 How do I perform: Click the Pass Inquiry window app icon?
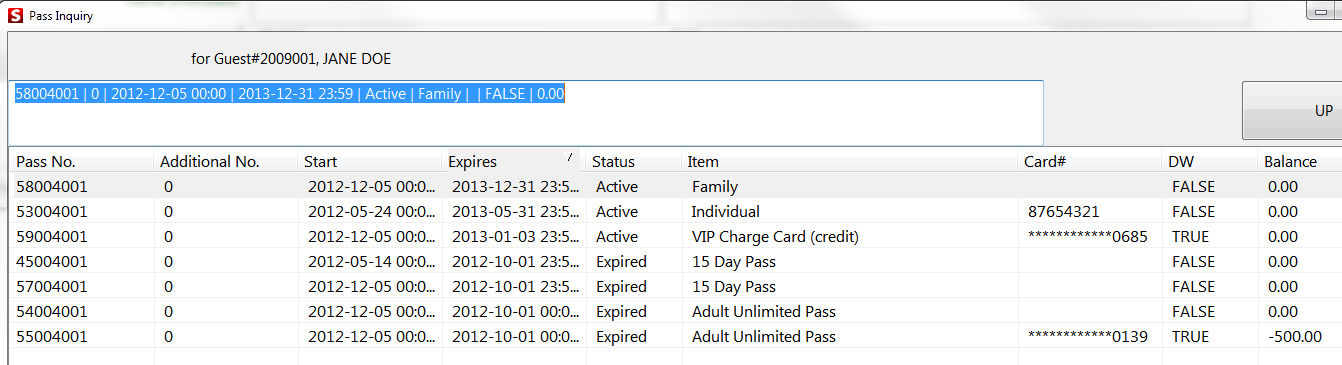pos(15,15)
